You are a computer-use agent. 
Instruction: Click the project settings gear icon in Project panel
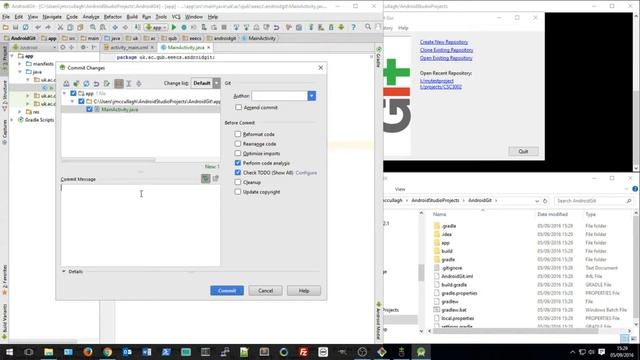click(x=83, y=47)
